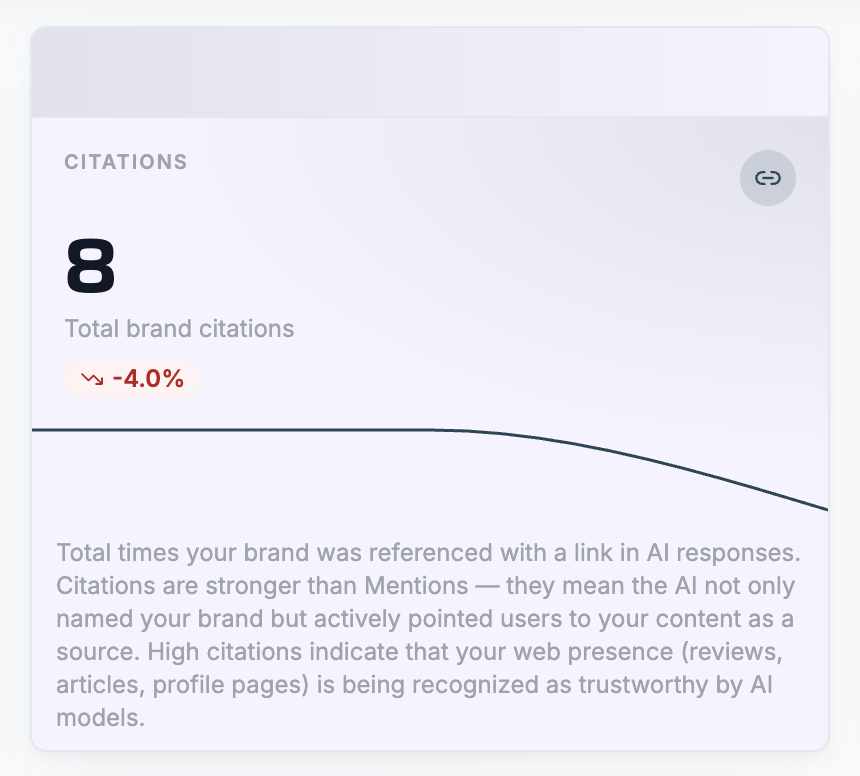This screenshot has width=860, height=776.
Task: Click the Total brand citations label
Action: 179,328
